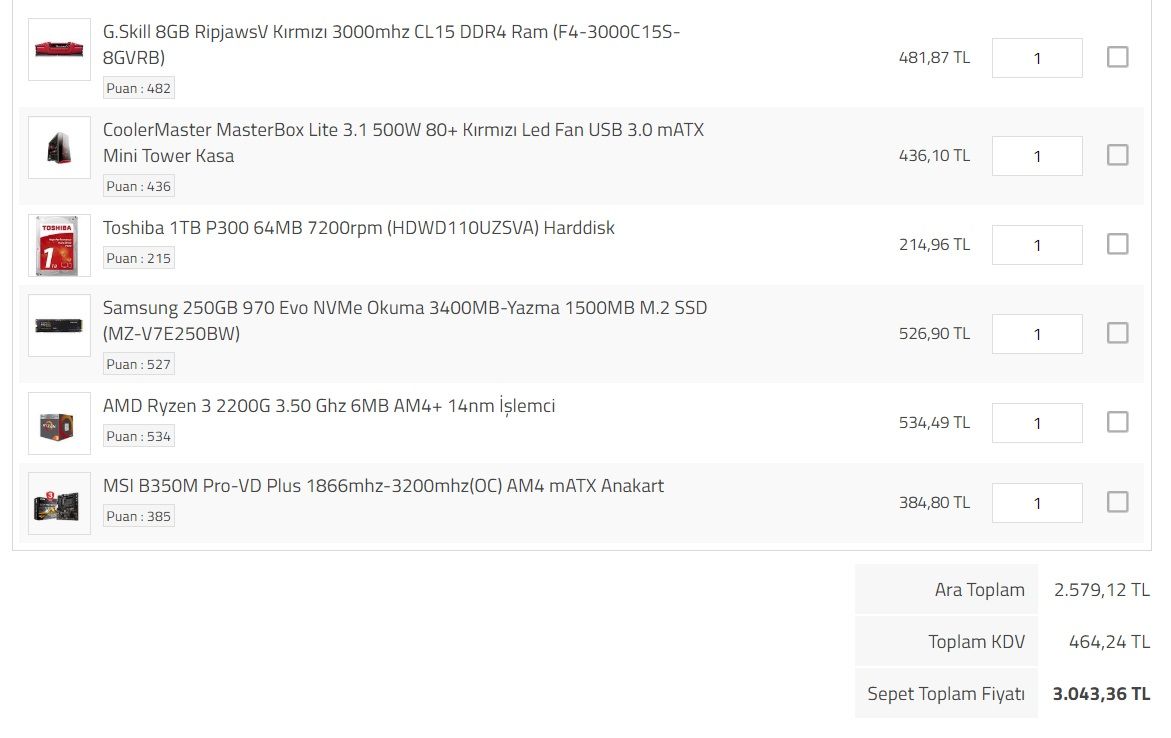1171x738 pixels.
Task: Toggle the AMD Ryzen 3 2200G checkbox
Action: coord(1117,422)
